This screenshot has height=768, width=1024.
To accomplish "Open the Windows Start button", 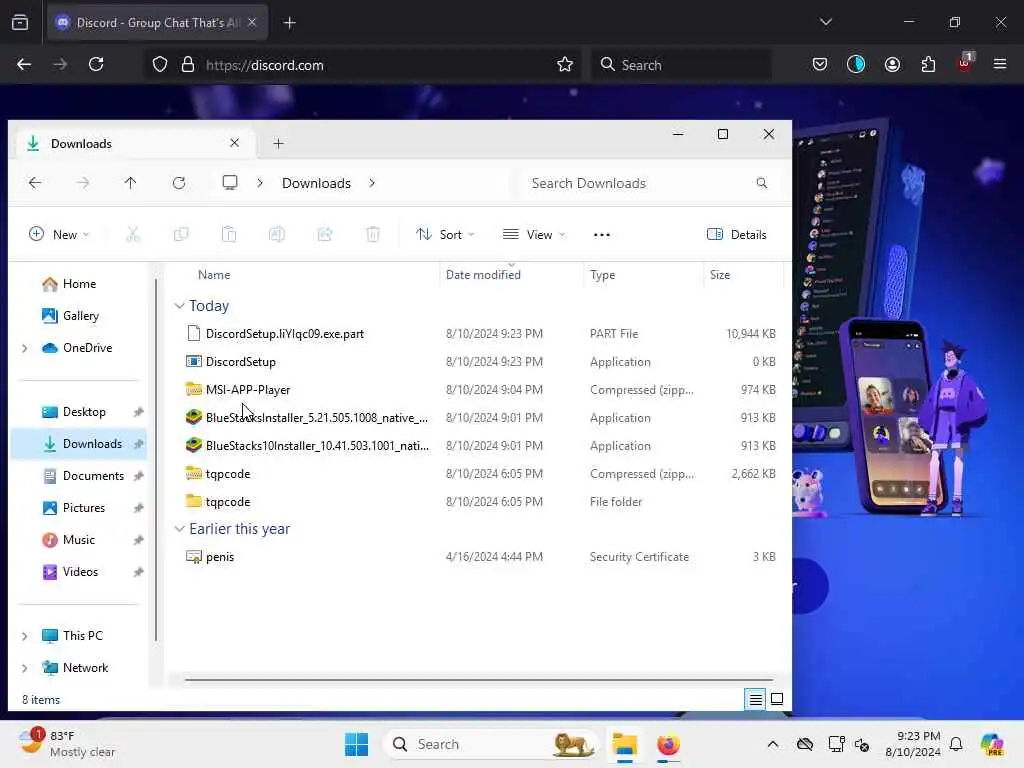I will (x=356, y=744).
